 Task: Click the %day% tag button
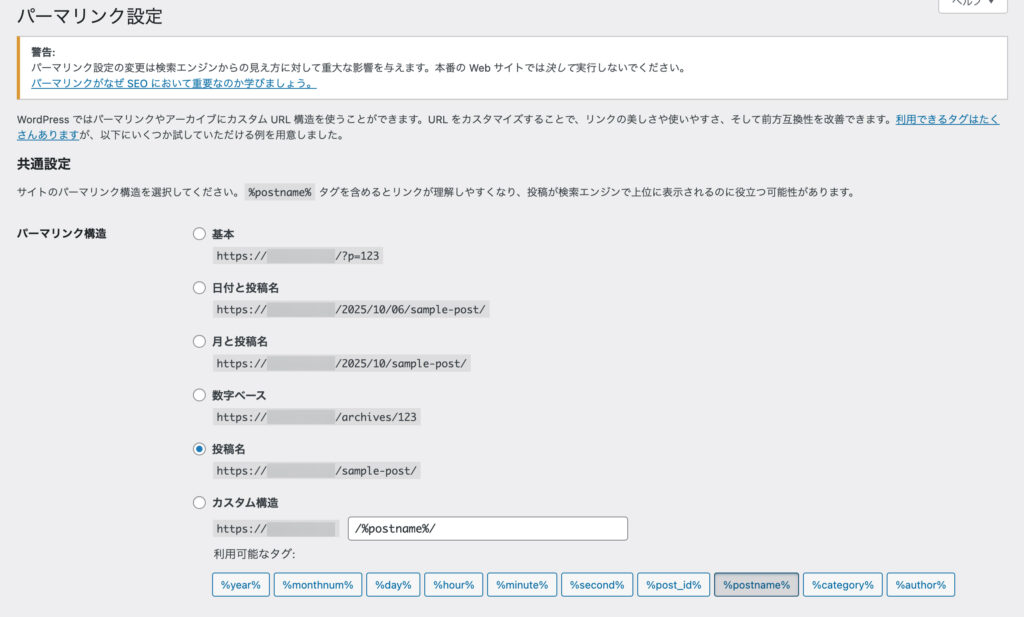393,585
